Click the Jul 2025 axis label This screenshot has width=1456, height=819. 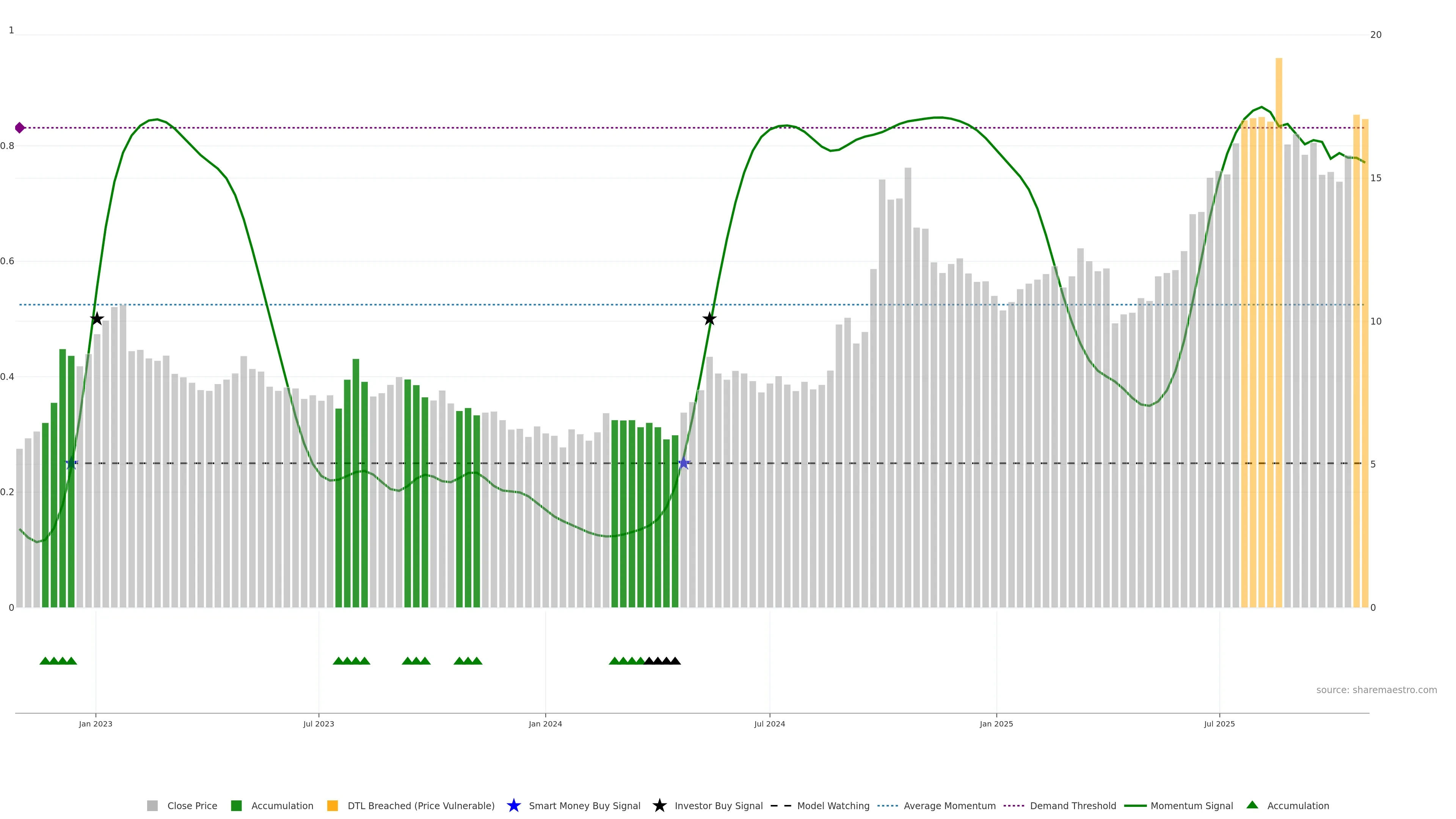[1219, 723]
